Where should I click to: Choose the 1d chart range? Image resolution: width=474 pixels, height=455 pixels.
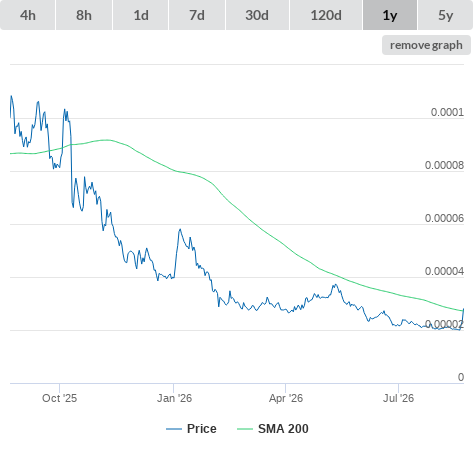(x=141, y=15)
